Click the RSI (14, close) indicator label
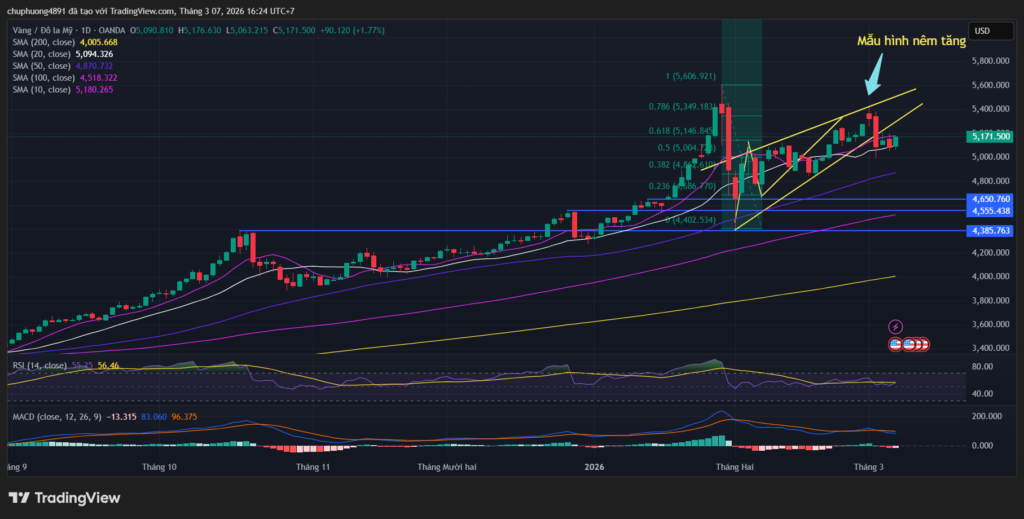 click(40, 366)
